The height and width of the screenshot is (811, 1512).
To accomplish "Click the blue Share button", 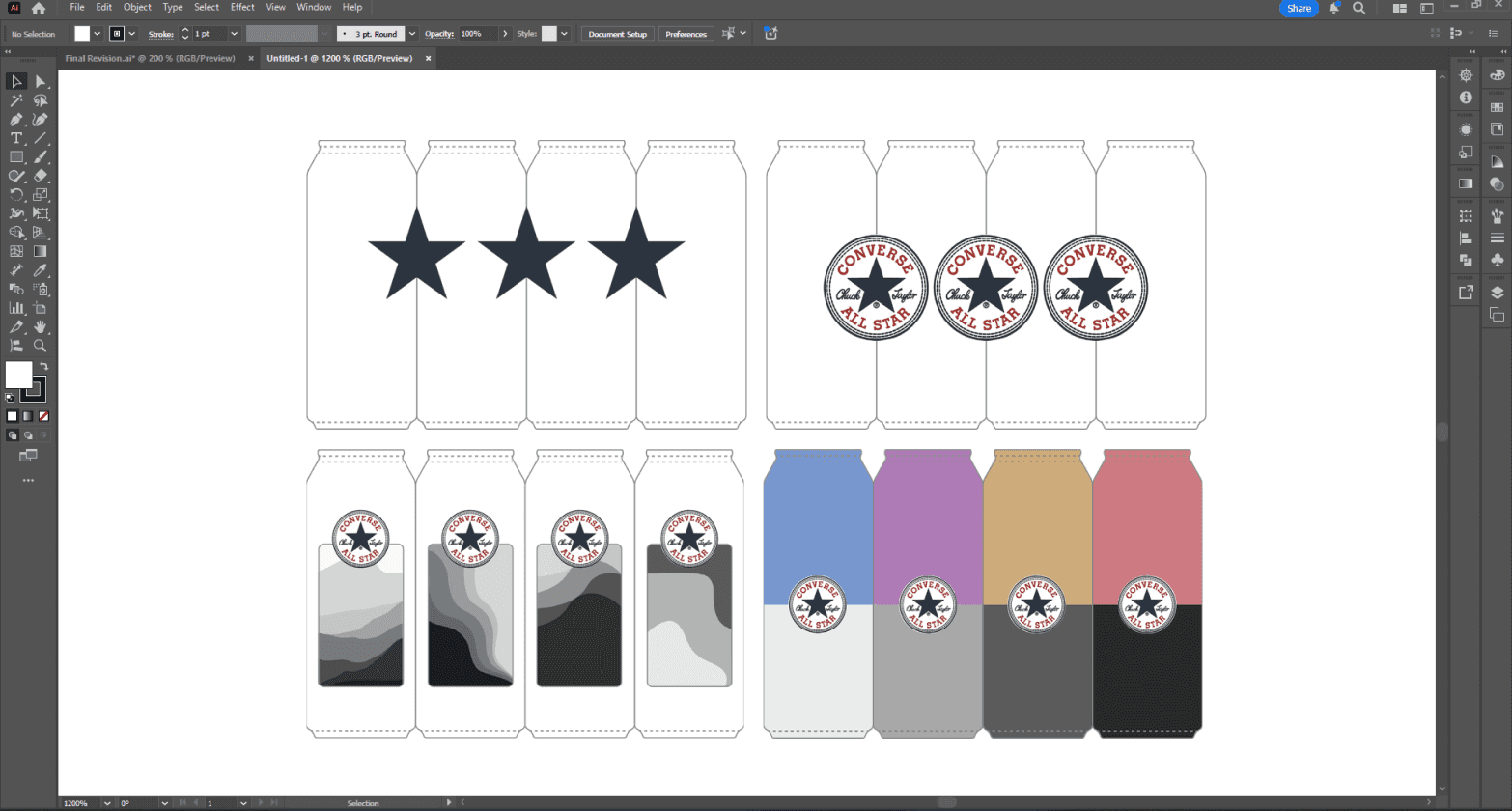I will pyautogui.click(x=1299, y=8).
